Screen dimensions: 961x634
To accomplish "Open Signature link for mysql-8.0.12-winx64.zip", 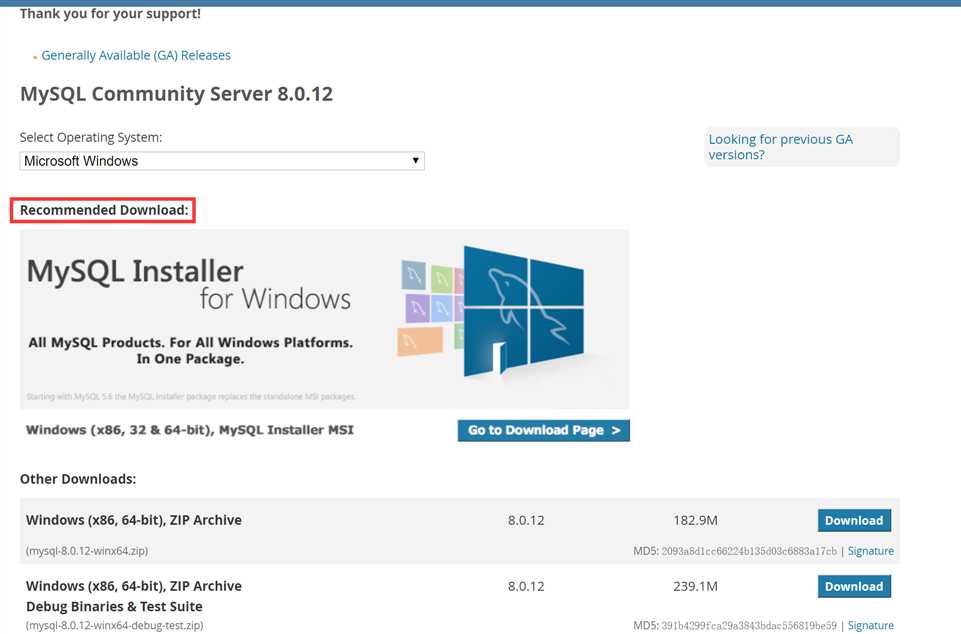I will (870, 551).
